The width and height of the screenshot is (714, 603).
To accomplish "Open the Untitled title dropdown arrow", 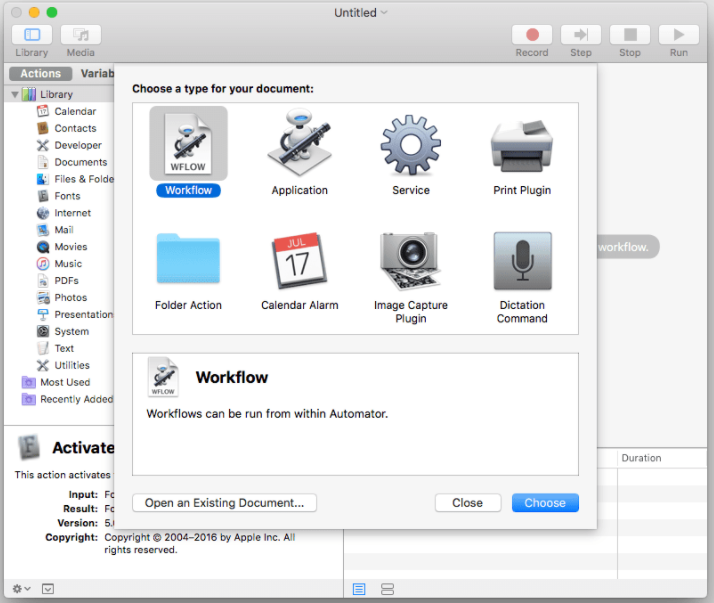I will (x=384, y=12).
